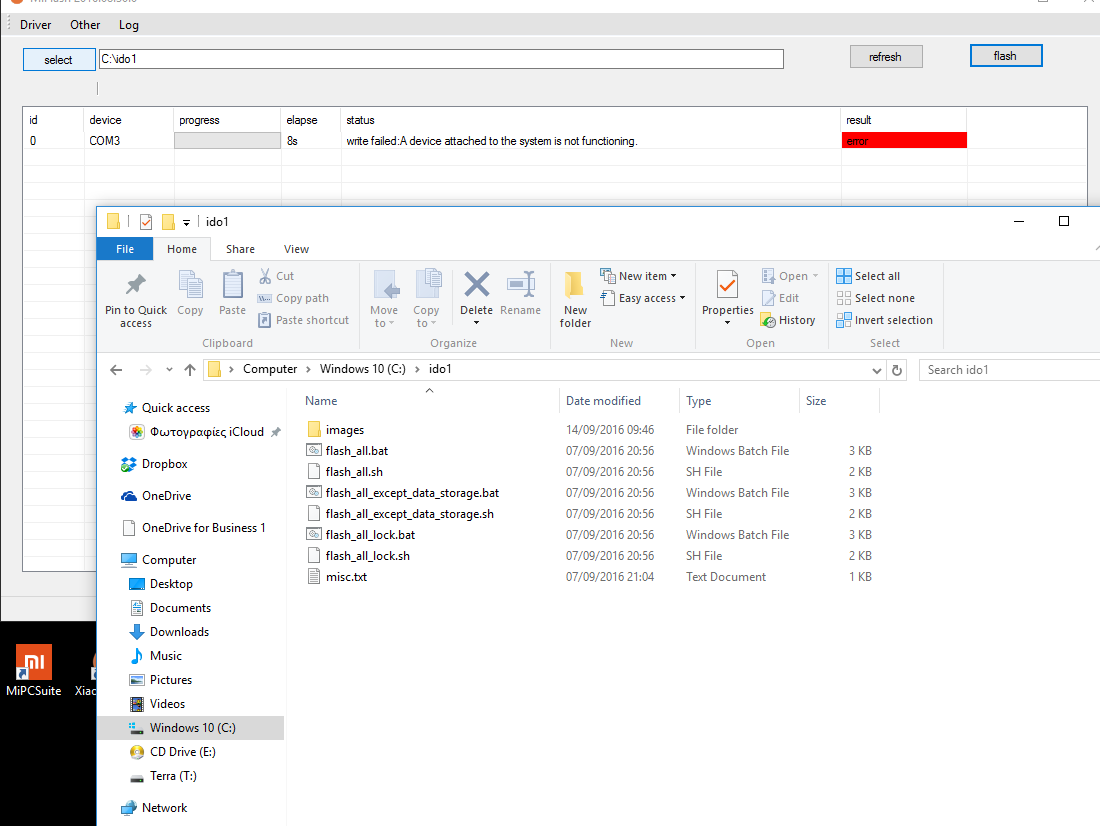Image resolution: width=1100 pixels, height=826 pixels.
Task: Click the Pin to Quick access icon
Action: [136, 286]
